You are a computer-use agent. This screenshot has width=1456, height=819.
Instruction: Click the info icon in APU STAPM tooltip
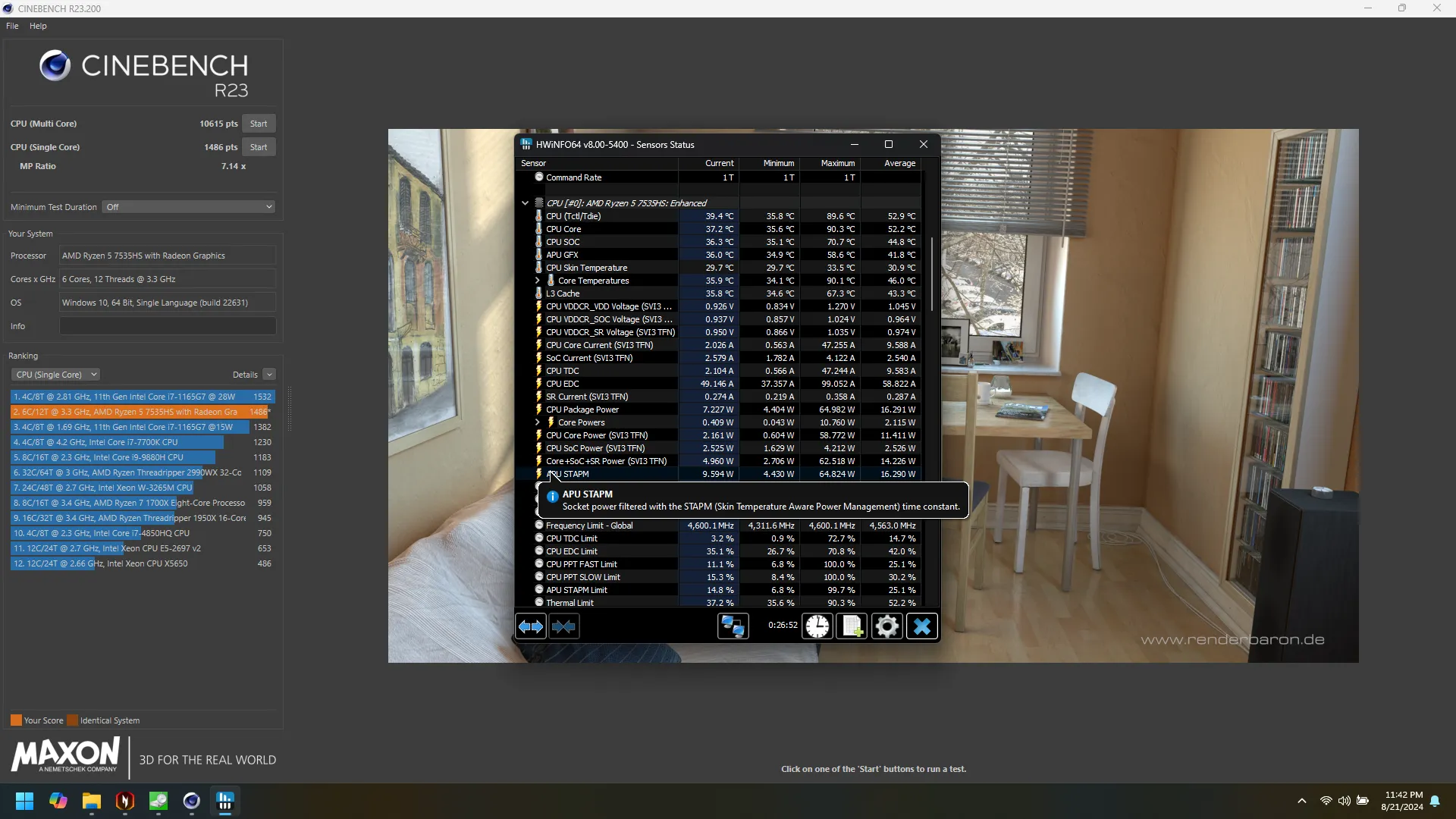point(552,497)
